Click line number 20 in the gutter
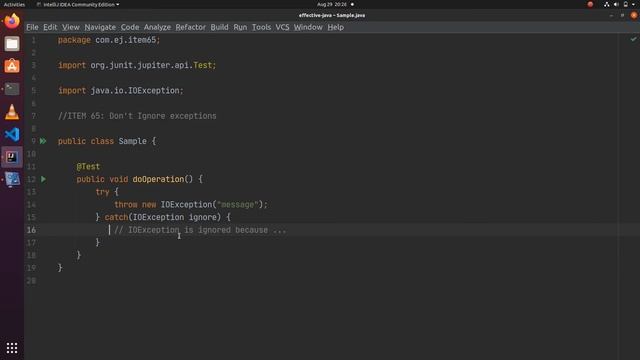Viewport: 640px width, 360px height. 31,281
